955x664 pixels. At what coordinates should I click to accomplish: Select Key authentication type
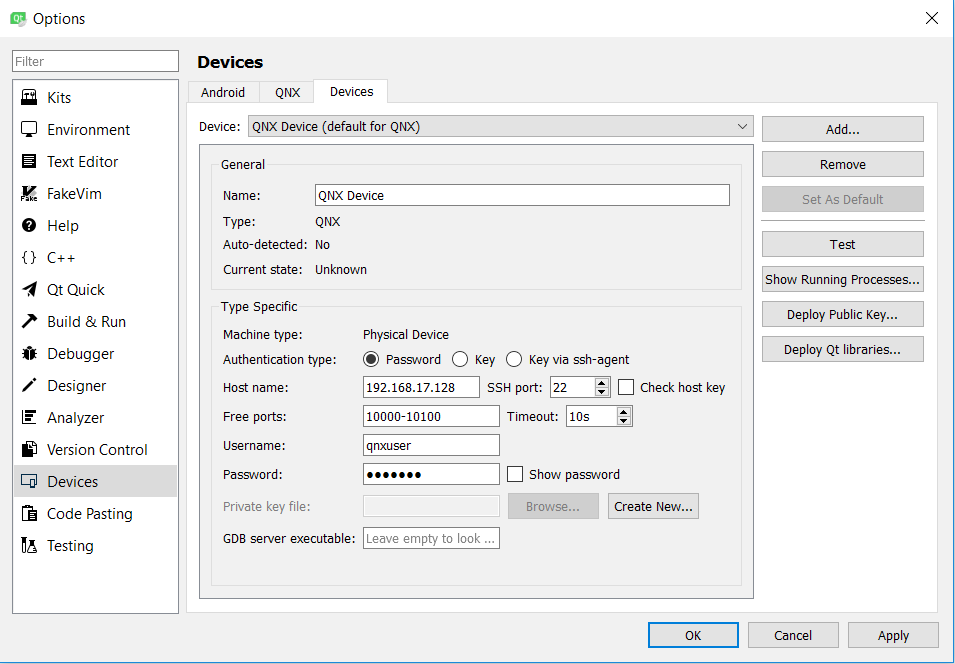460,359
